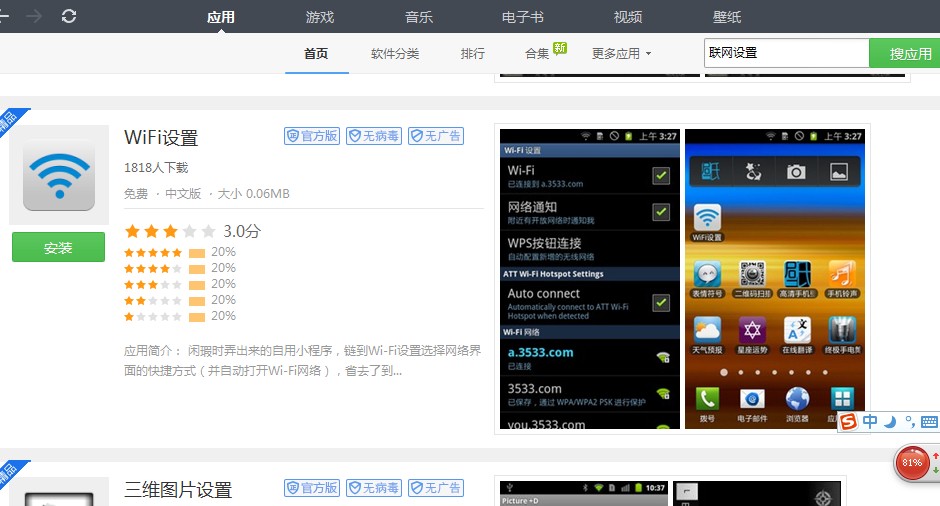
Task: Click the WiFi设置 app icon
Action: coord(59,174)
